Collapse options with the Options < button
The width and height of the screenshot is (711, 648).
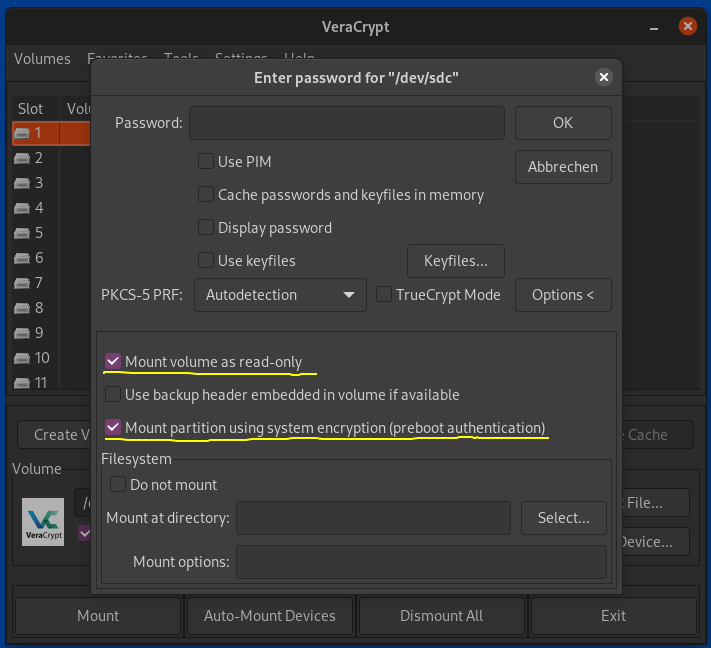[563, 295]
